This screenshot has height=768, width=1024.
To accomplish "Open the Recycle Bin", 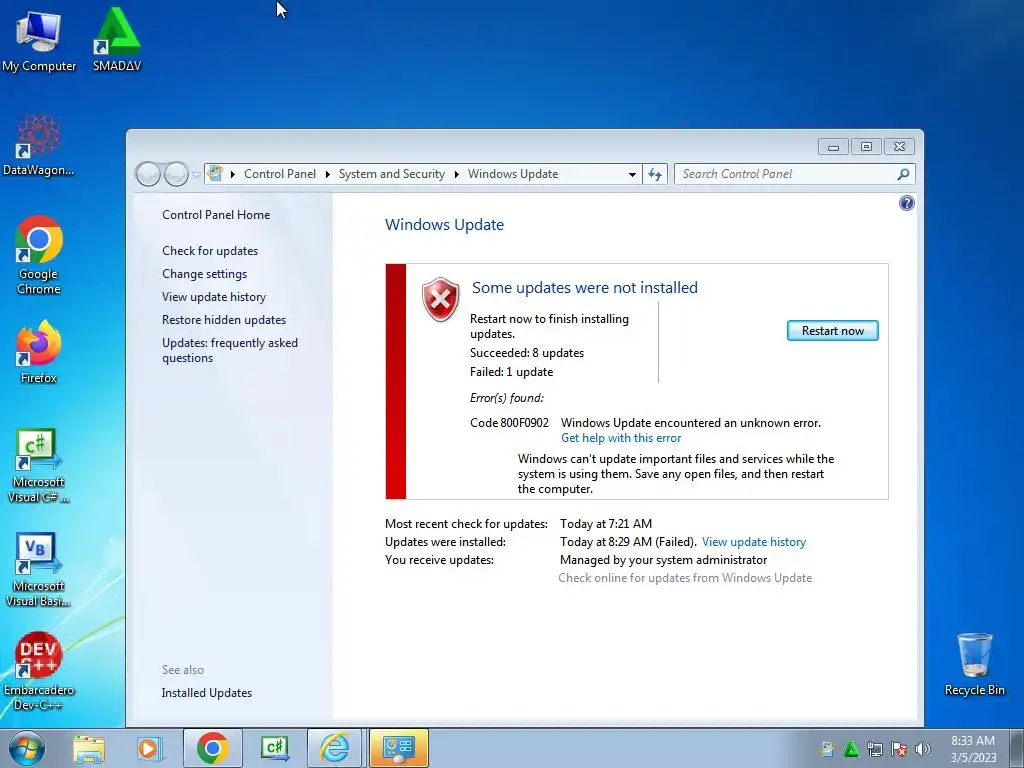I will click(x=974, y=664).
